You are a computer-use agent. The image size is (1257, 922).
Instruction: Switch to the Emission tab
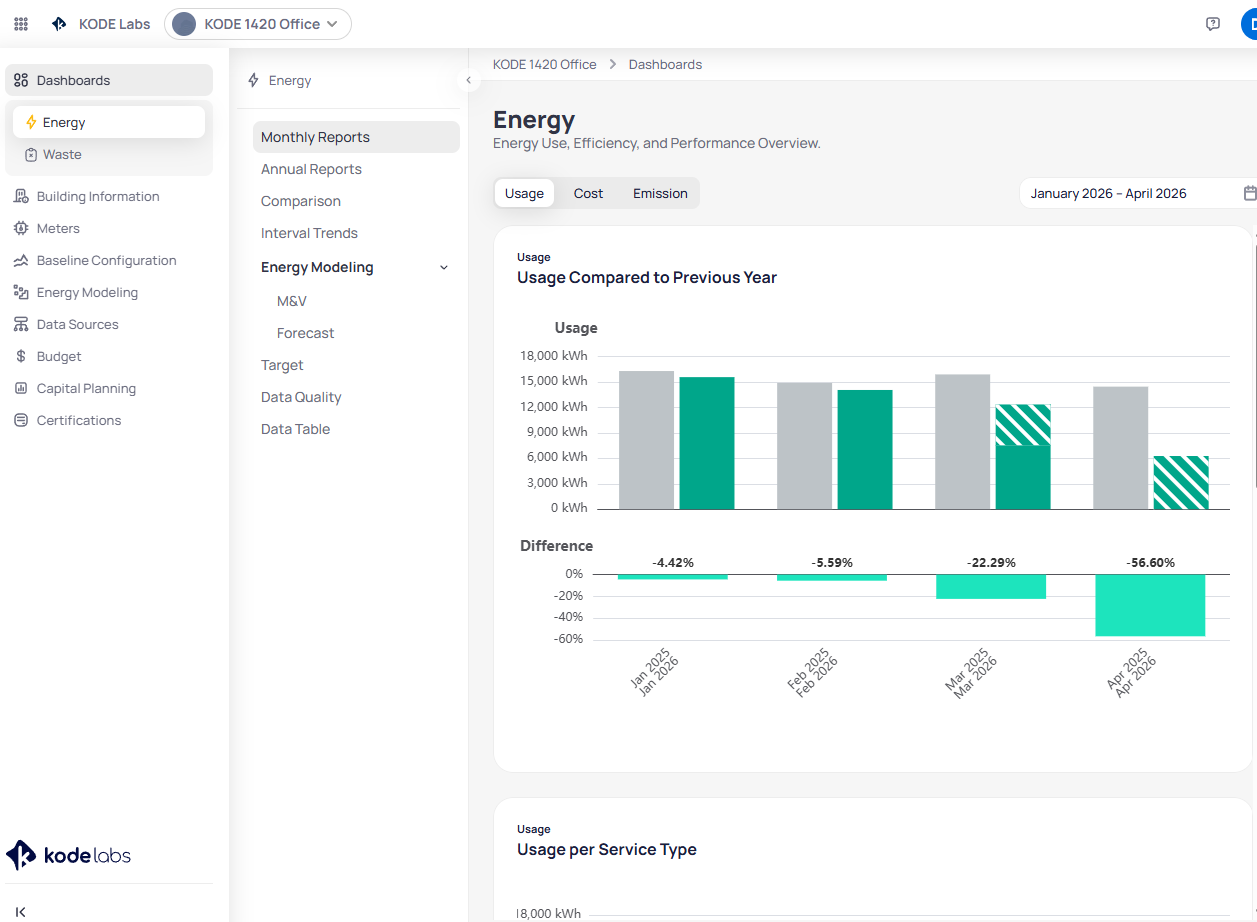tap(660, 193)
